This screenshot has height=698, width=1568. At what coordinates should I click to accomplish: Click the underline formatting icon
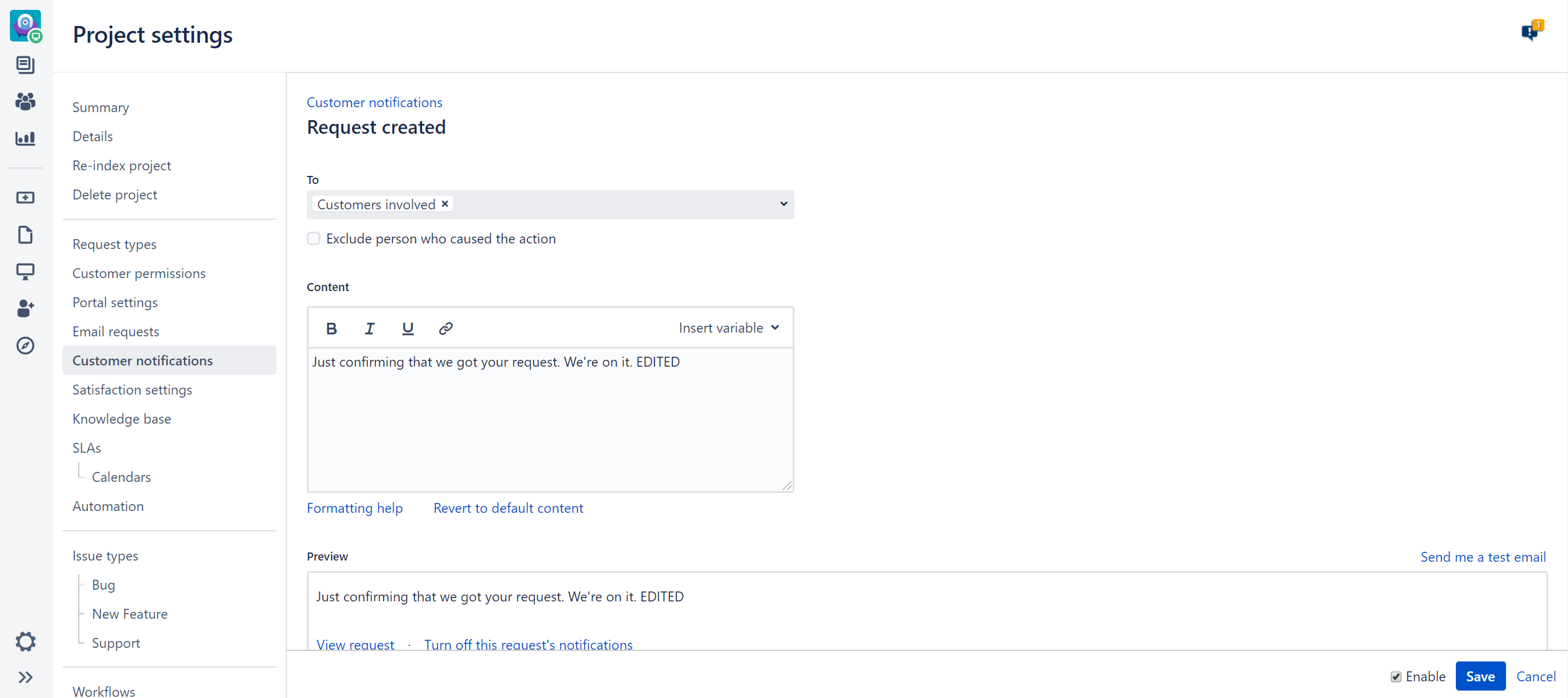click(407, 328)
